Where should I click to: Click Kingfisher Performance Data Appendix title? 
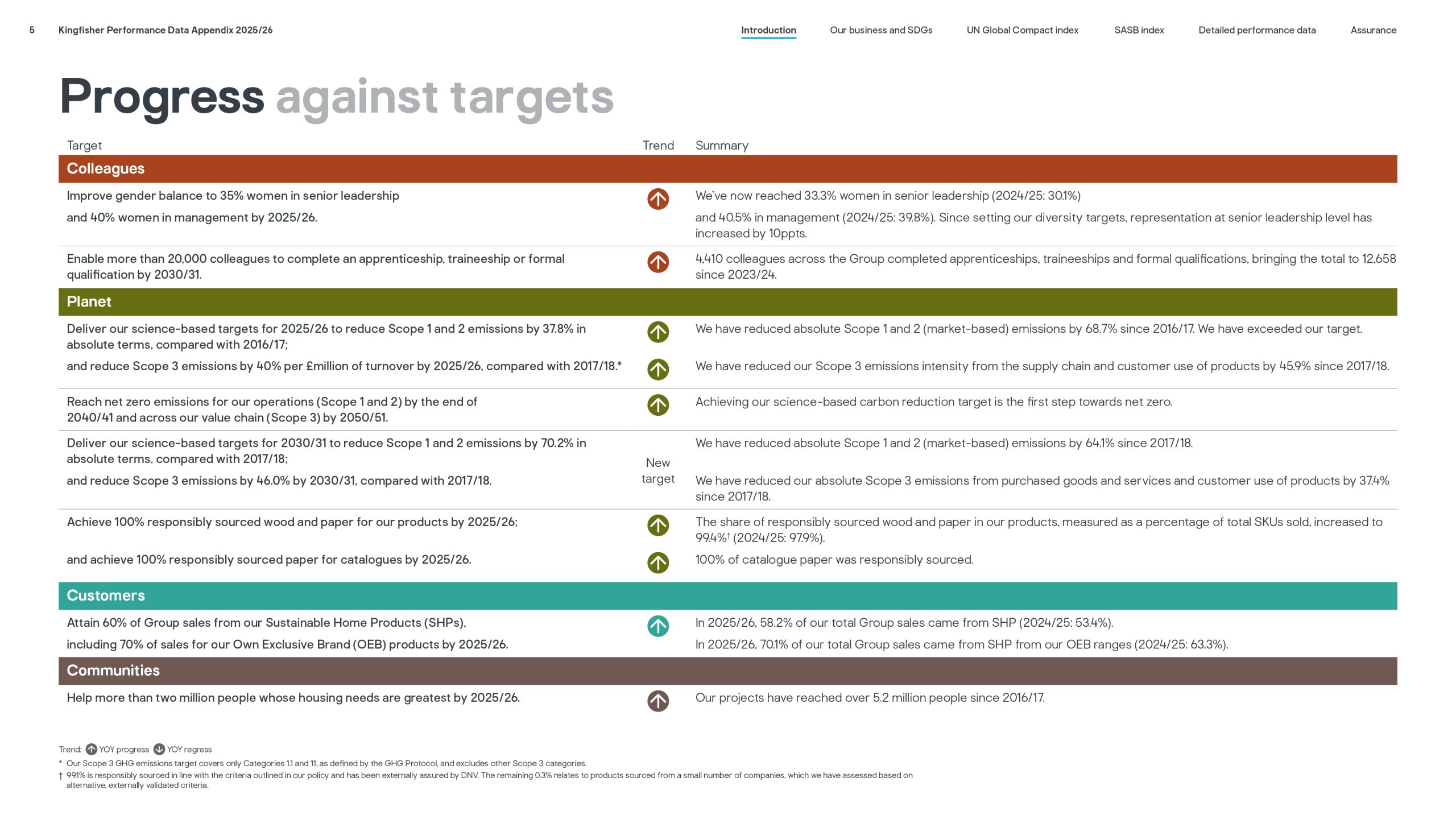tap(166, 30)
